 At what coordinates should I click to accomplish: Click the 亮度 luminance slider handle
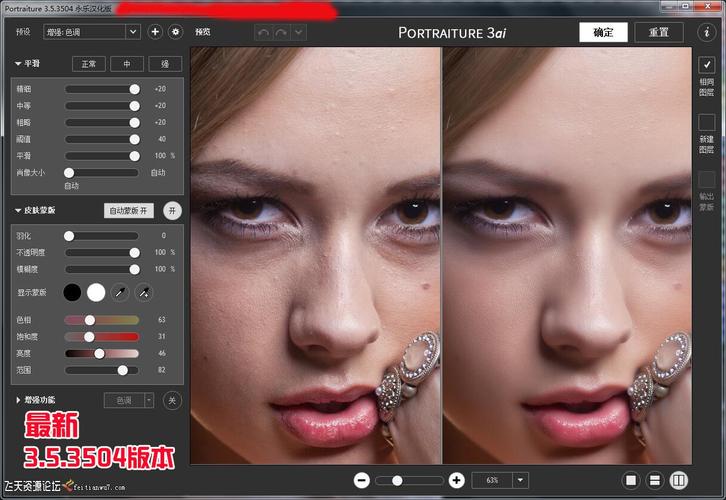click(x=100, y=354)
